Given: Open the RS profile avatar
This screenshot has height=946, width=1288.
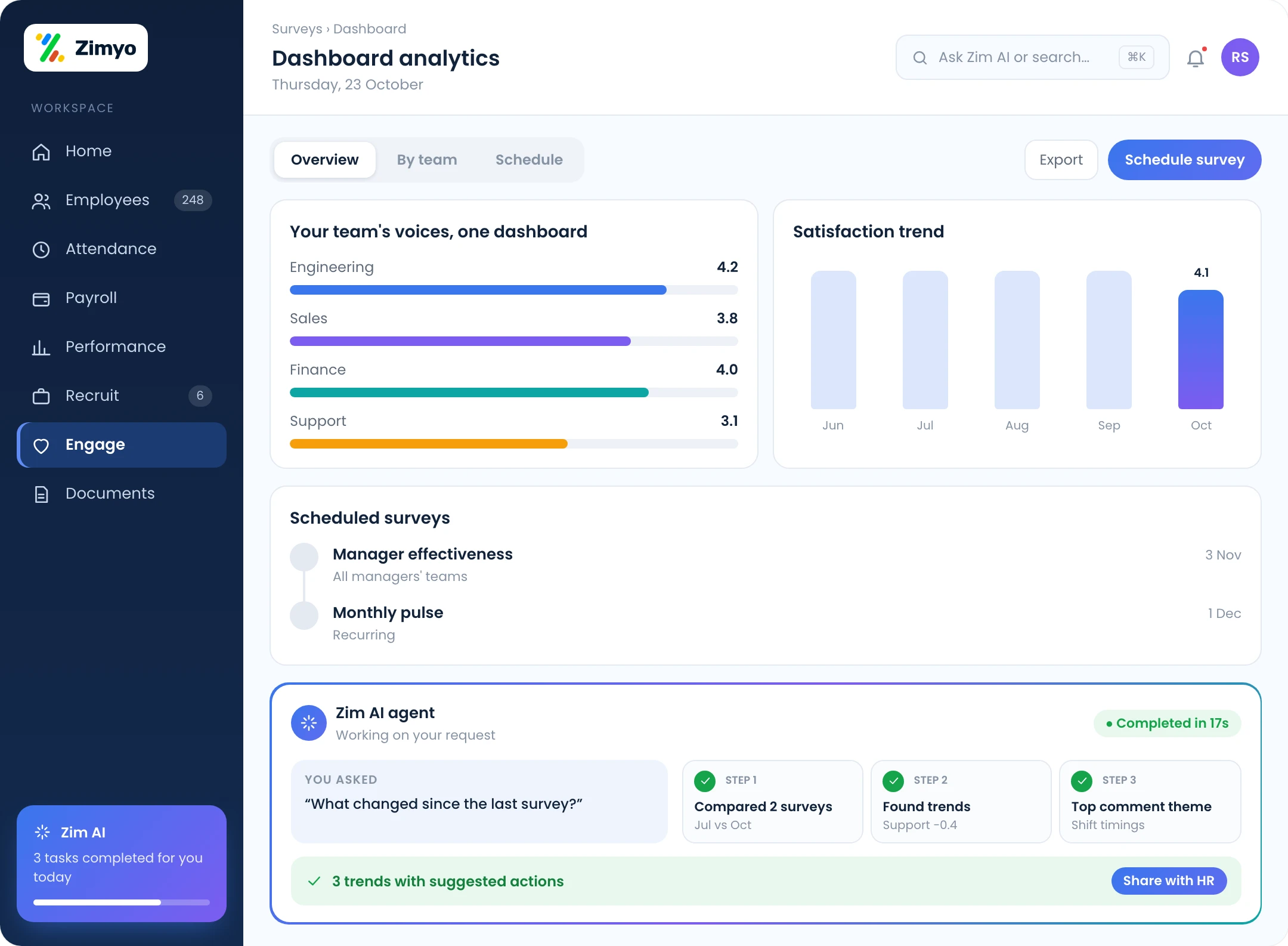Looking at the screenshot, I should pyautogui.click(x=1240, y=57).
